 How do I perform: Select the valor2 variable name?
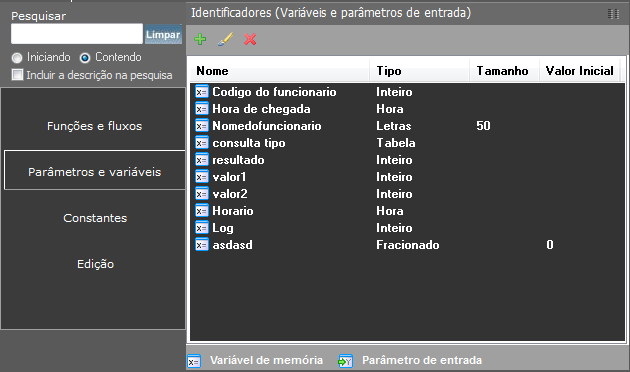tap(230, 194)
